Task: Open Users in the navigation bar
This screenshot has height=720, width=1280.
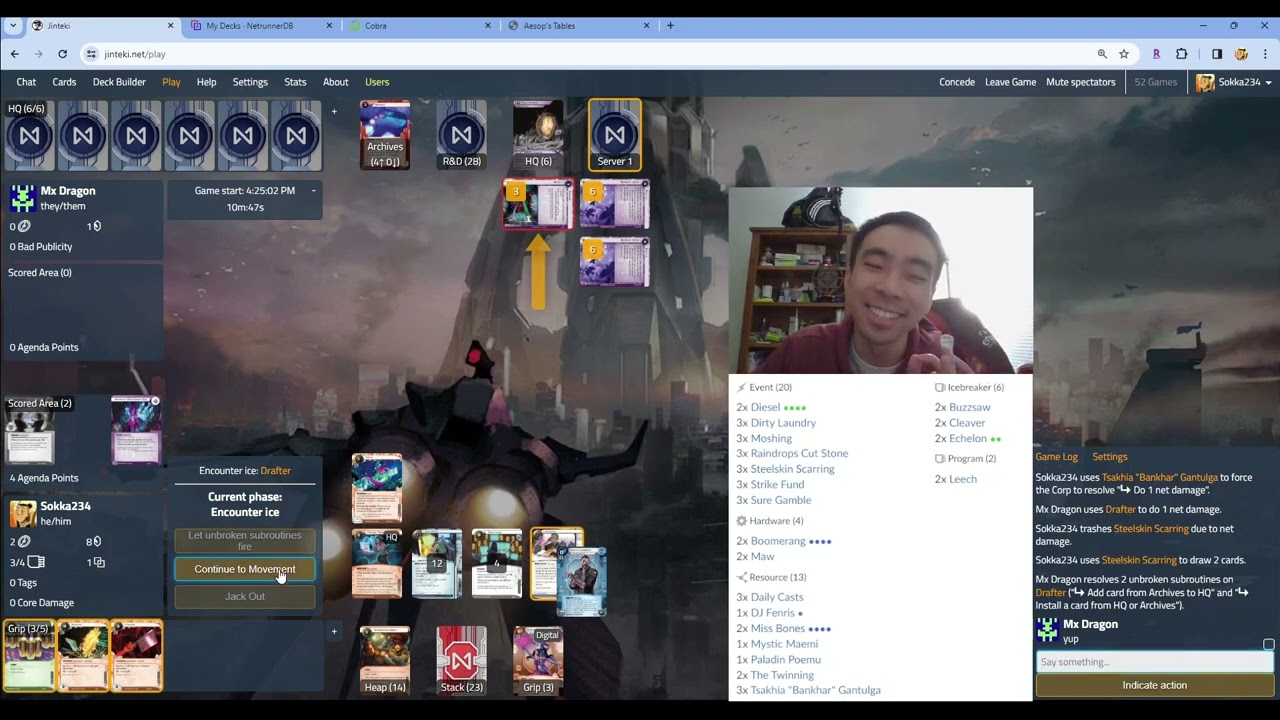Action: 377,82
